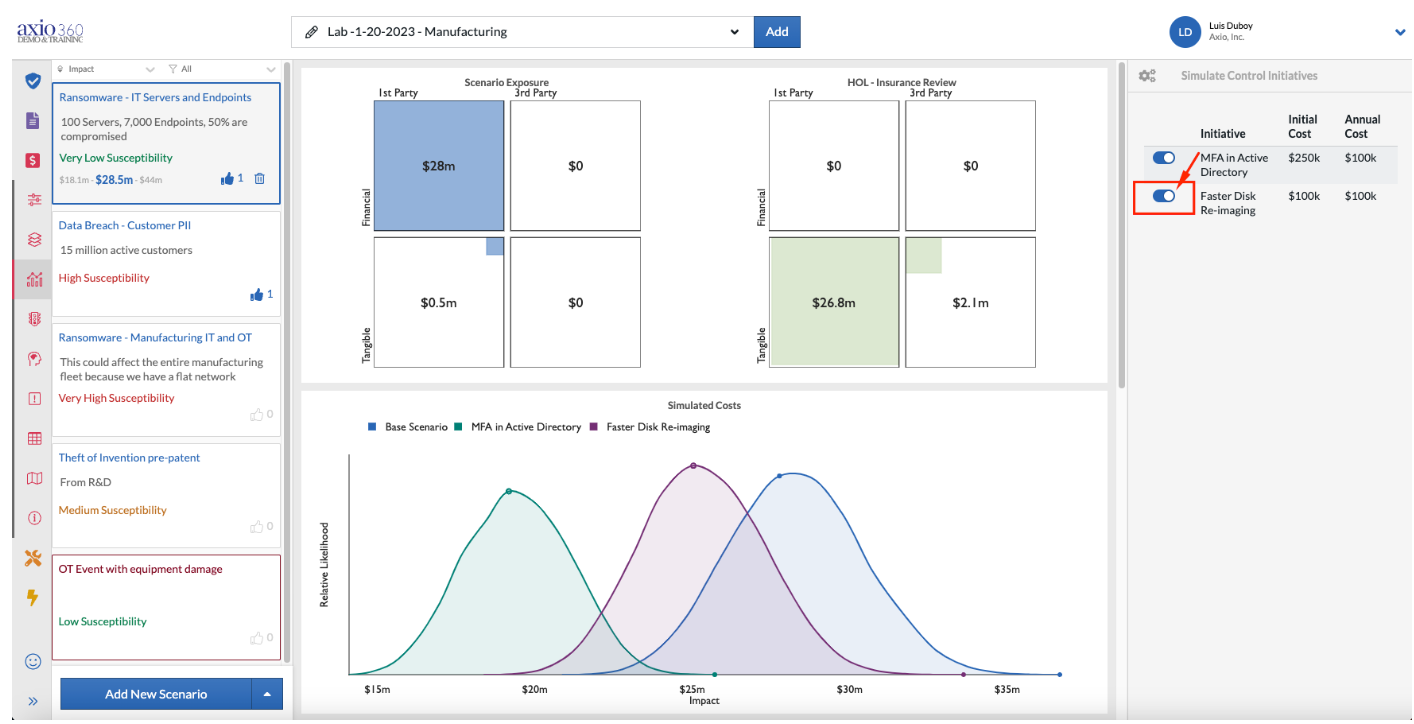This screenshot has height=724, width=1414.
Task: Click the MFA in Active Directory legend swatch
Action: pyautogui.click(x=458, y=427)
